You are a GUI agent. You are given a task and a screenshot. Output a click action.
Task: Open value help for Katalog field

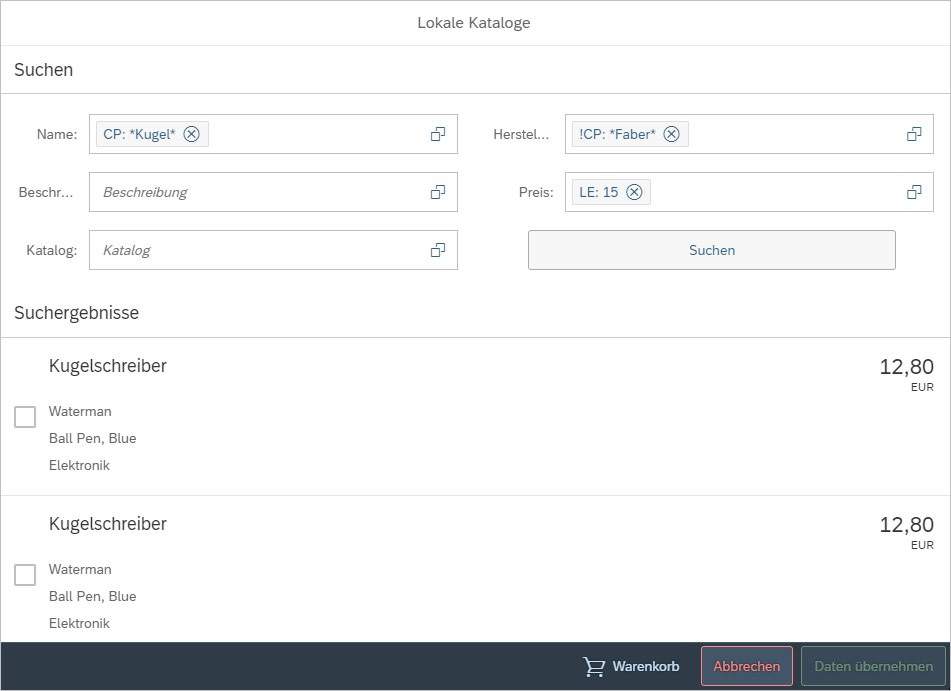pos(438,250)
